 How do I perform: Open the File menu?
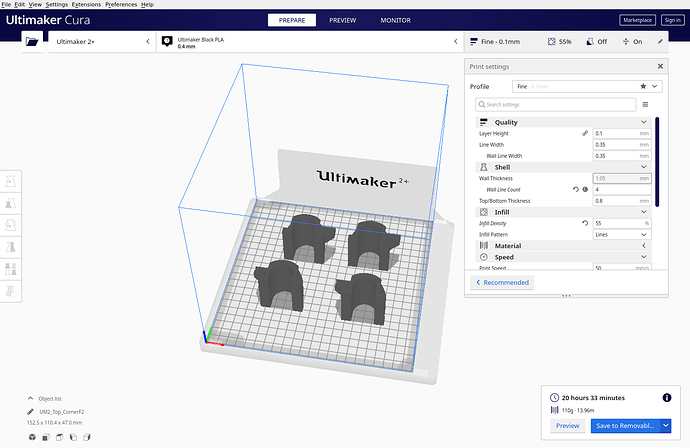click(x=6, y=4)
